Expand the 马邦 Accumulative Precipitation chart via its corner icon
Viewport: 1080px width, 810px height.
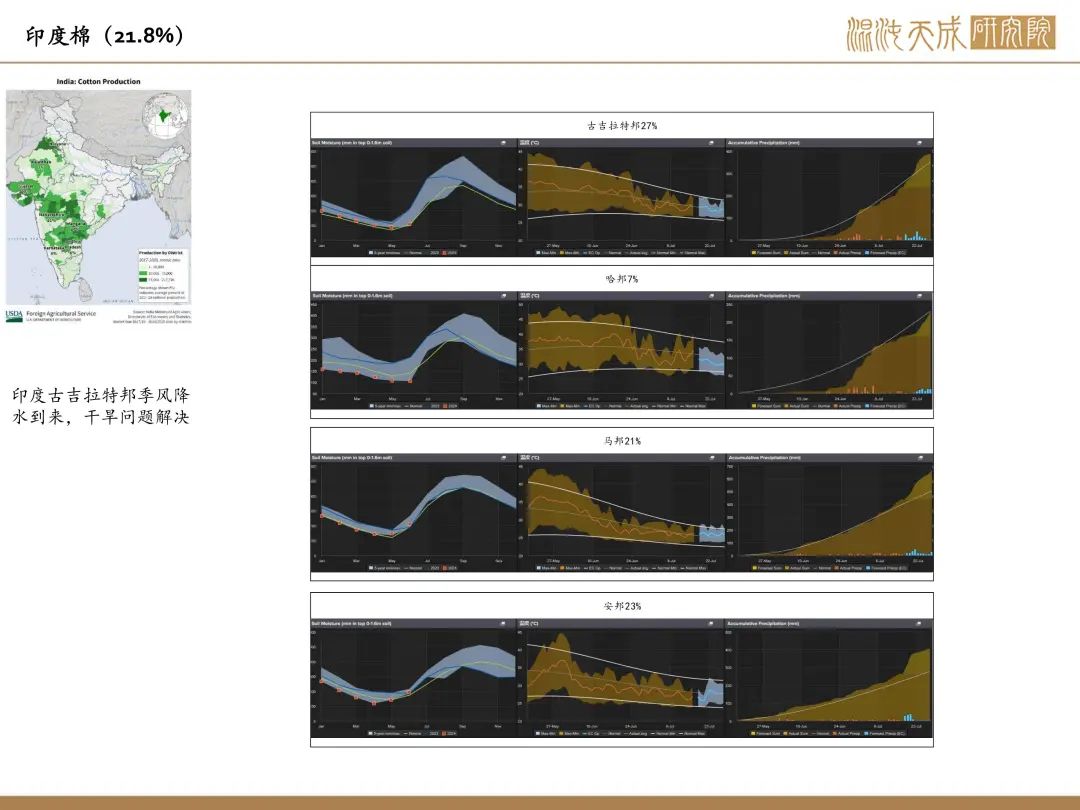[x=920, y=457]
